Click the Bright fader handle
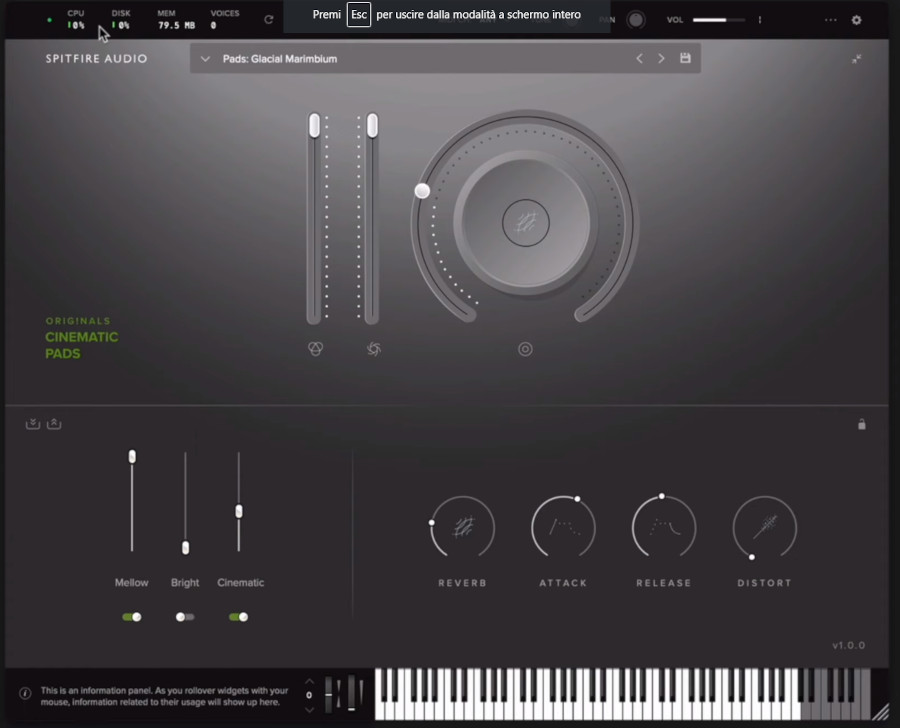The height and width of the screenshot is (728, 900). tap(185, 548)
